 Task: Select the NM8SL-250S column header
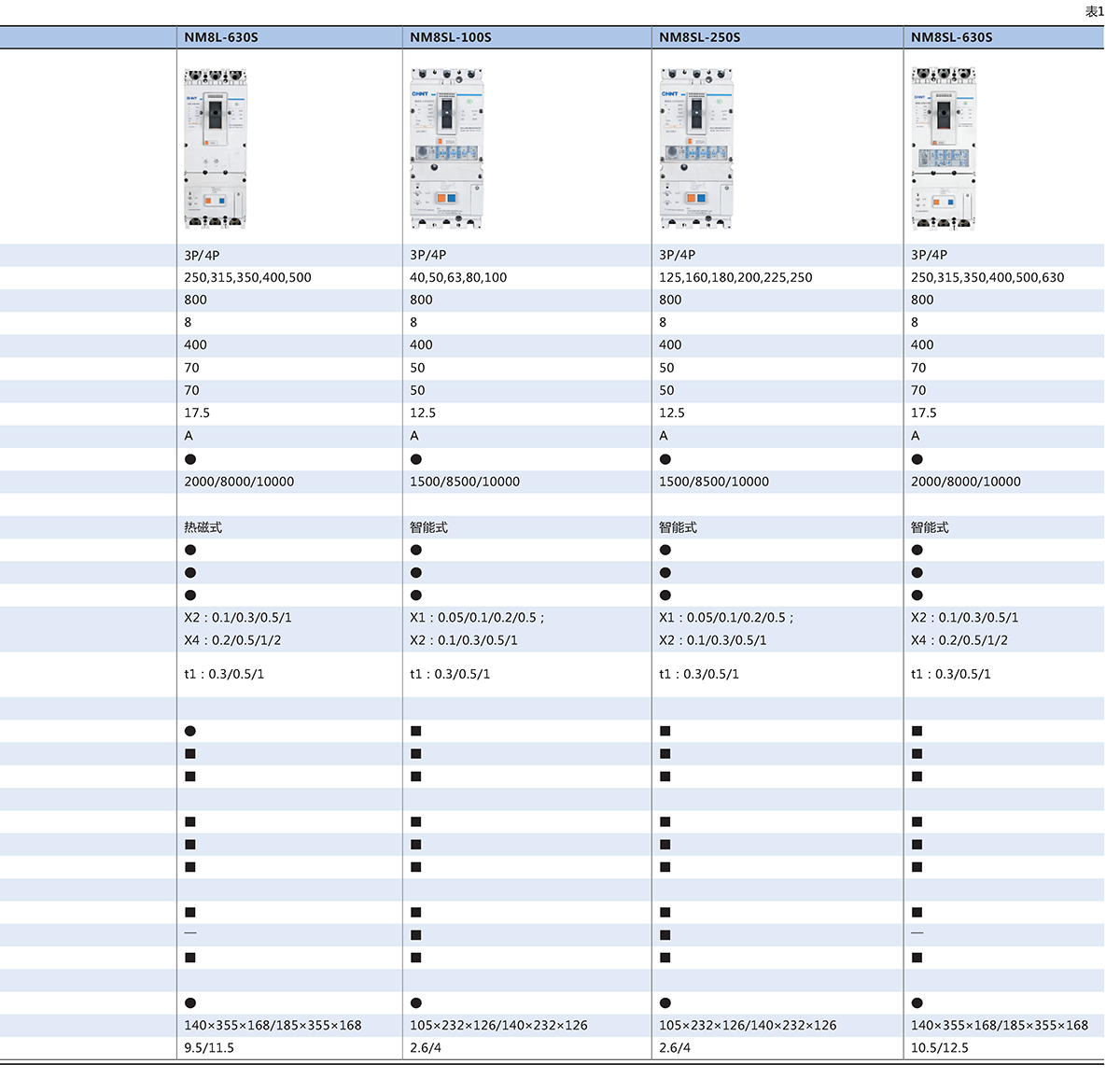[x=700, y=37]
